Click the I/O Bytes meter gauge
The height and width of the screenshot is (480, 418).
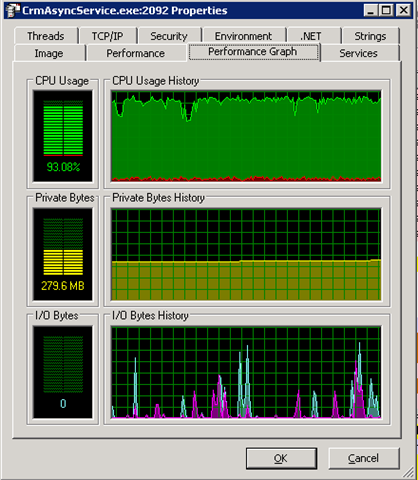point(63,372)
